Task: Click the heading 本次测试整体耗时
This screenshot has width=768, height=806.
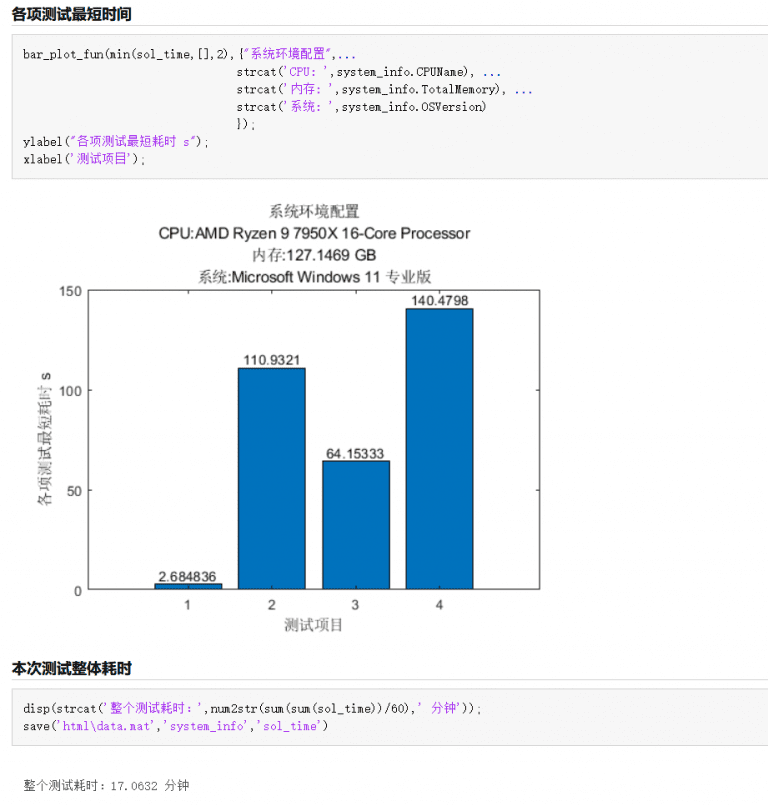Action: 71,668
